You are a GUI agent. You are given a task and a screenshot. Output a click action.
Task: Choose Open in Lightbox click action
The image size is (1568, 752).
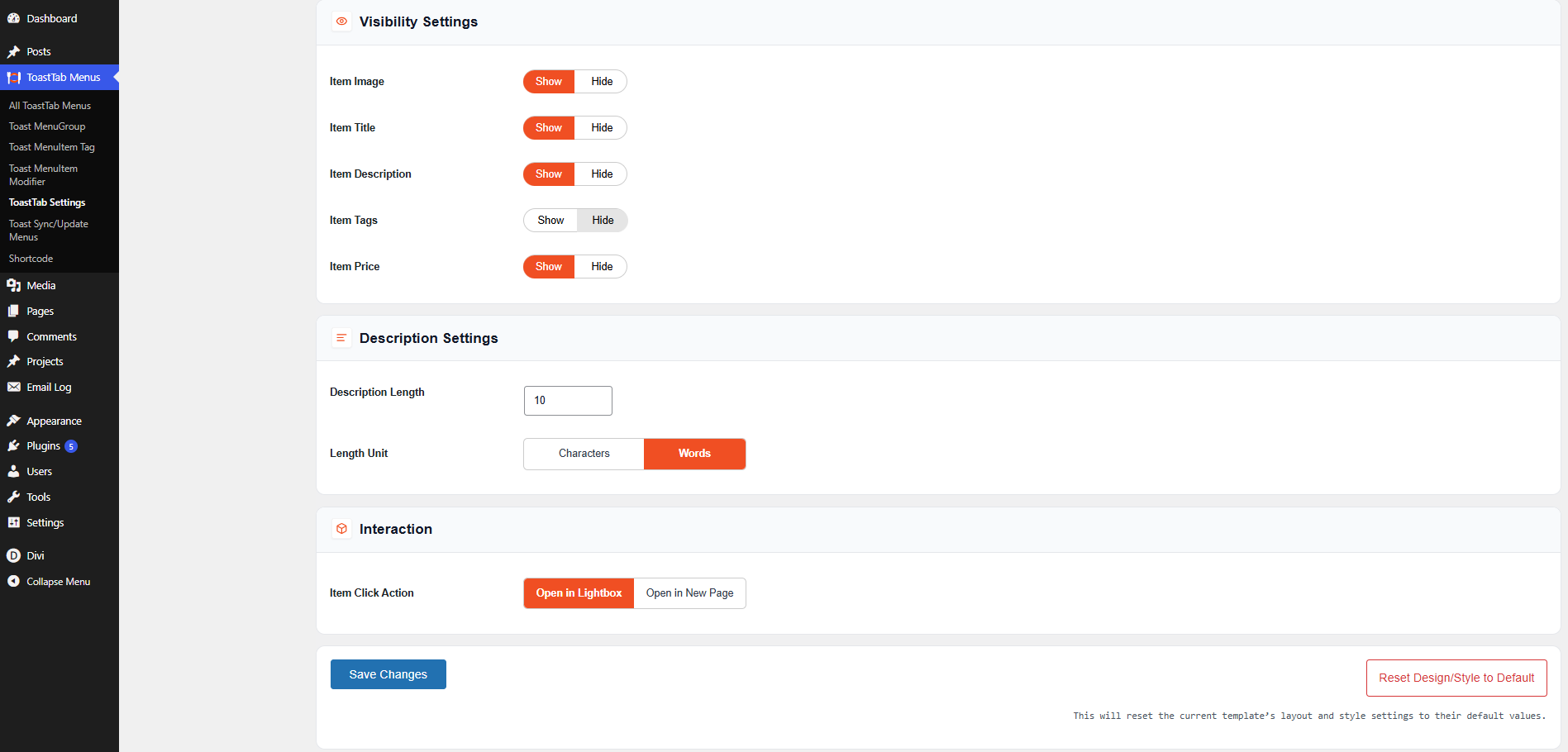[x=579, y=593]
